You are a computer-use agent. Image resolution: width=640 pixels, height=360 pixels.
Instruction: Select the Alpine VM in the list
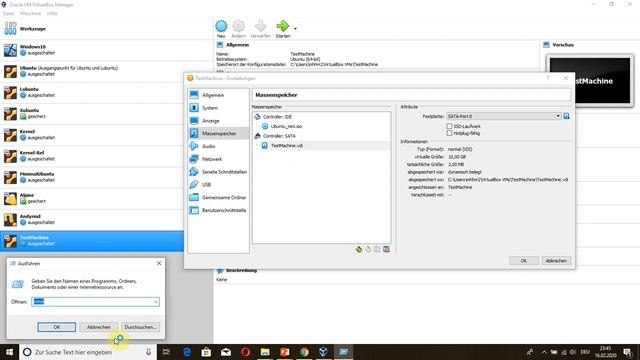[x=92, y=199]
